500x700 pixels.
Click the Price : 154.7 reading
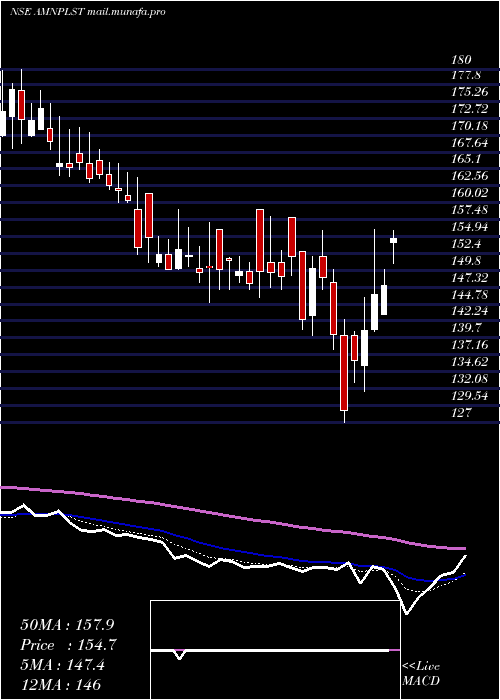pos(69,646)
